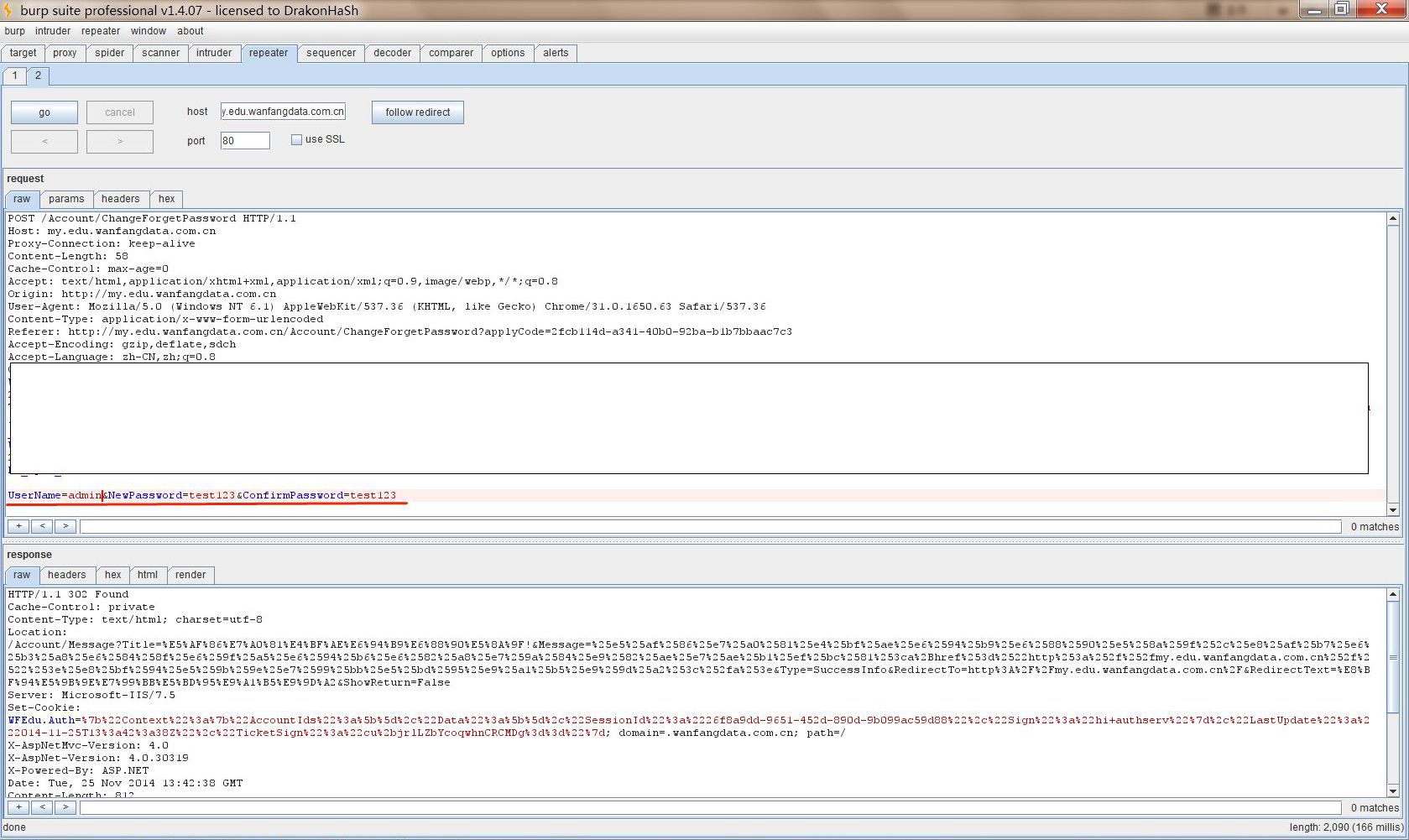Select repeater request tab 2
The height and width of the screenshot is (840, 1409).
38,76
